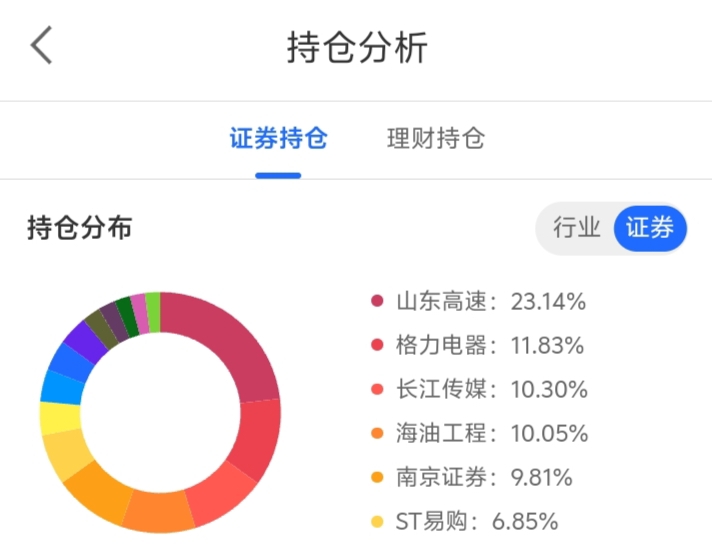Switch to 理财持仓 tab
The image size is (712, 560).
[435, 139]
